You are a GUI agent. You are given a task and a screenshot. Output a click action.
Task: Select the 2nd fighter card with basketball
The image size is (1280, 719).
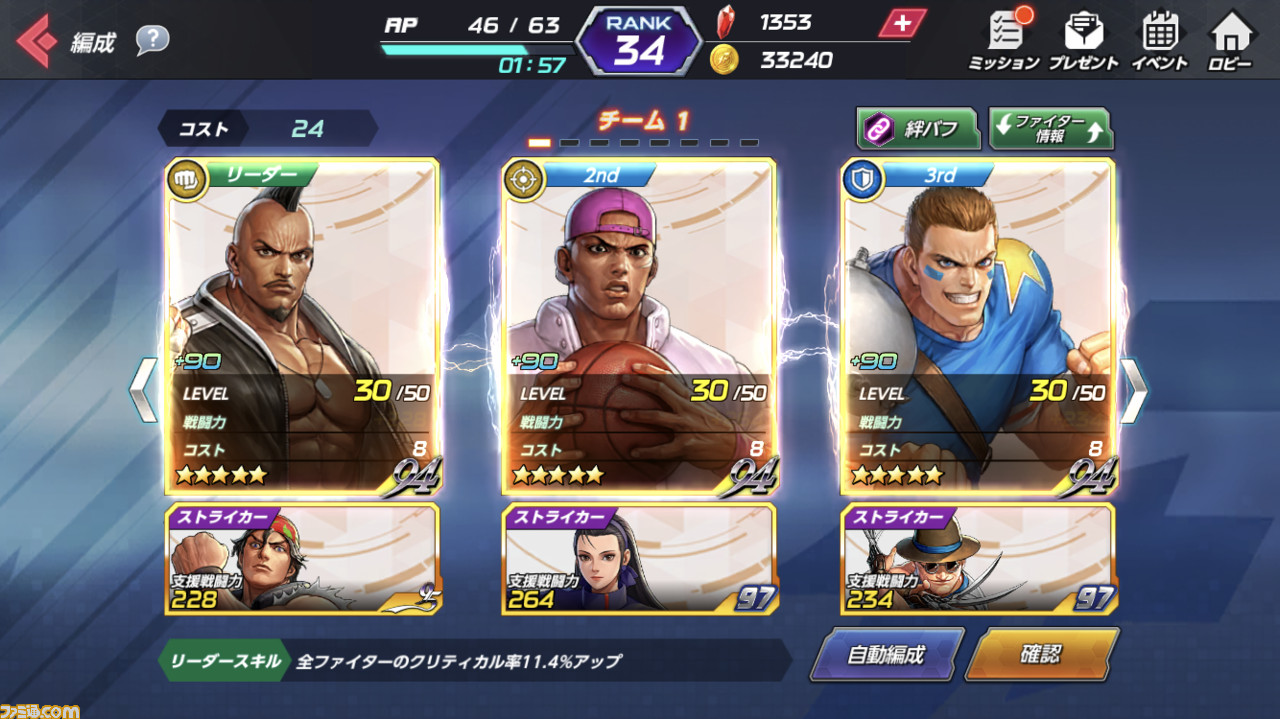[x=639, y=327]
